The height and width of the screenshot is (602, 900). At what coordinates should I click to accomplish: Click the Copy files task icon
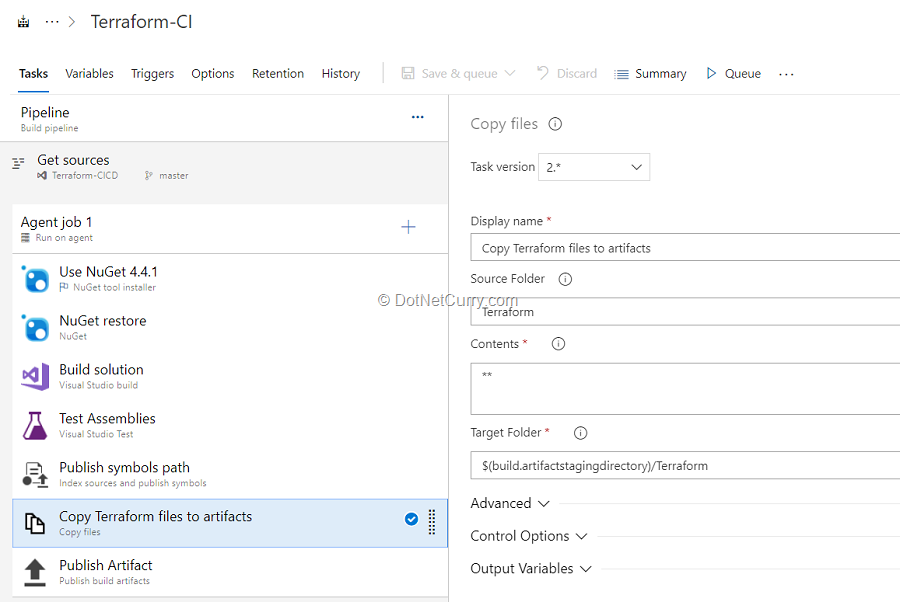(35, 523)
